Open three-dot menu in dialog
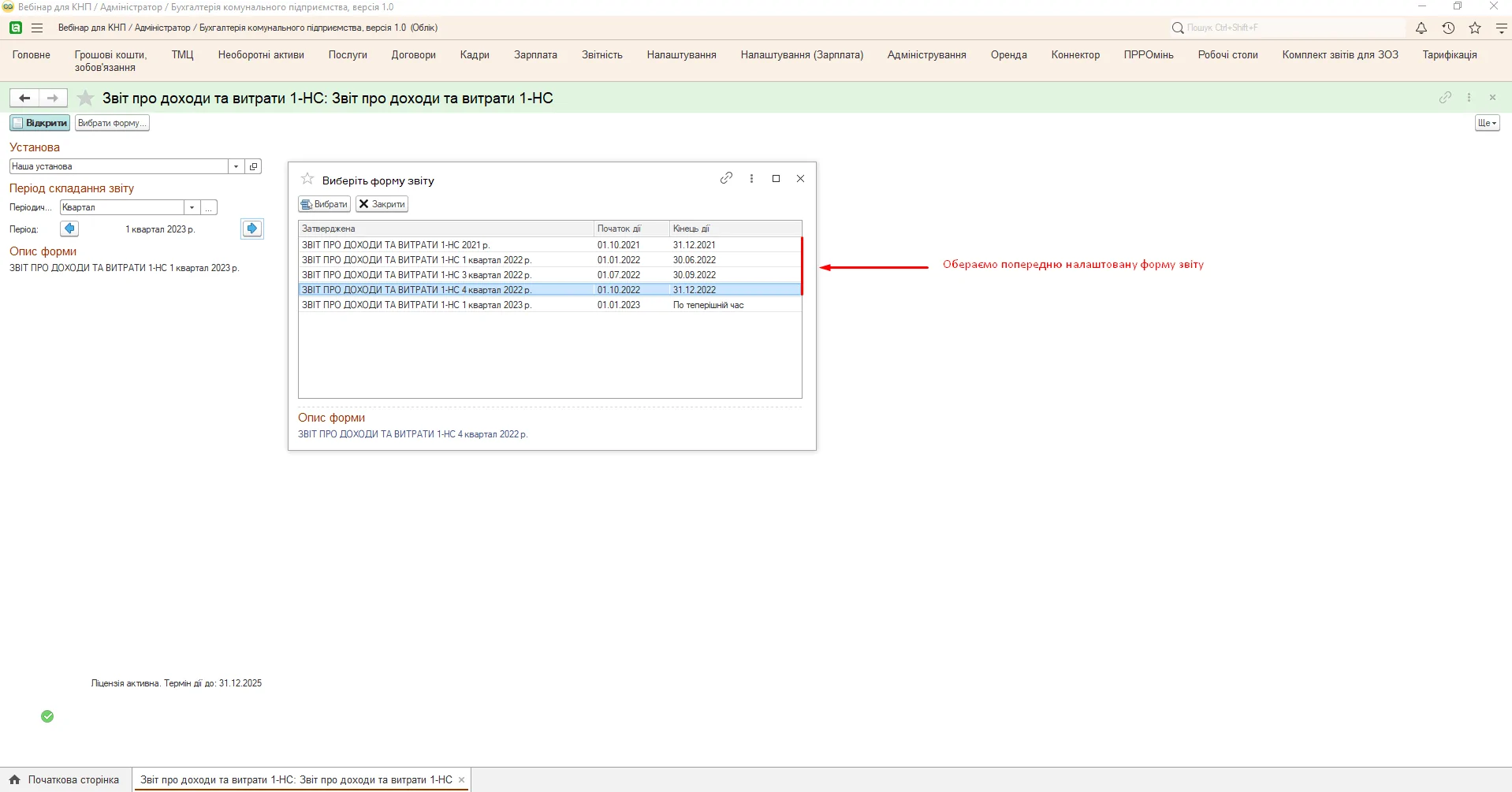 pos(751,178)
